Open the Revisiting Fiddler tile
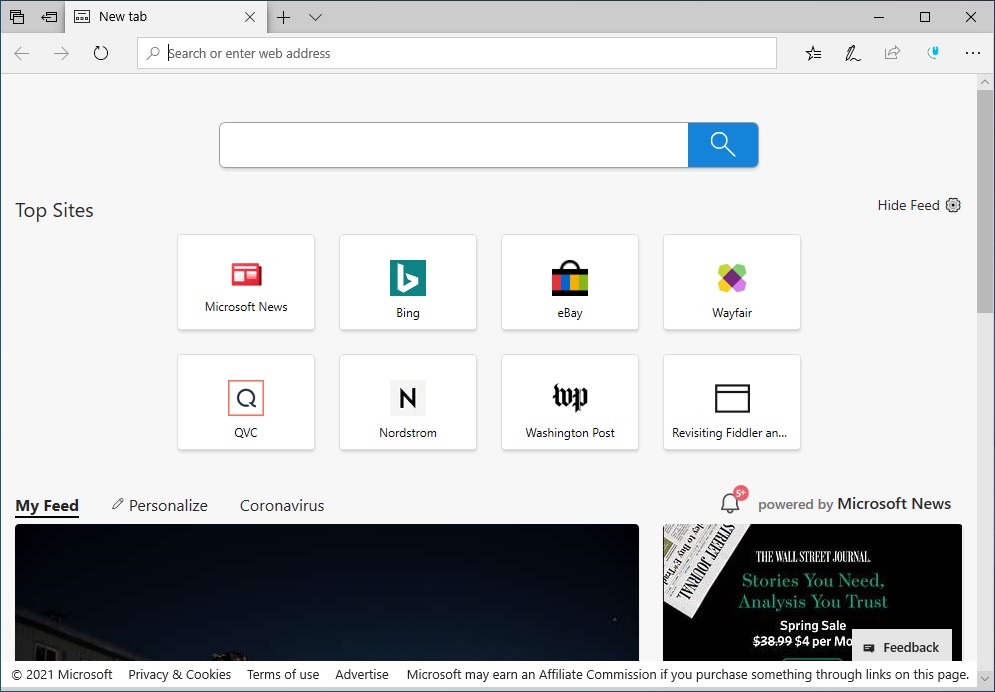 pyautogui.click(x=732, y=402)
